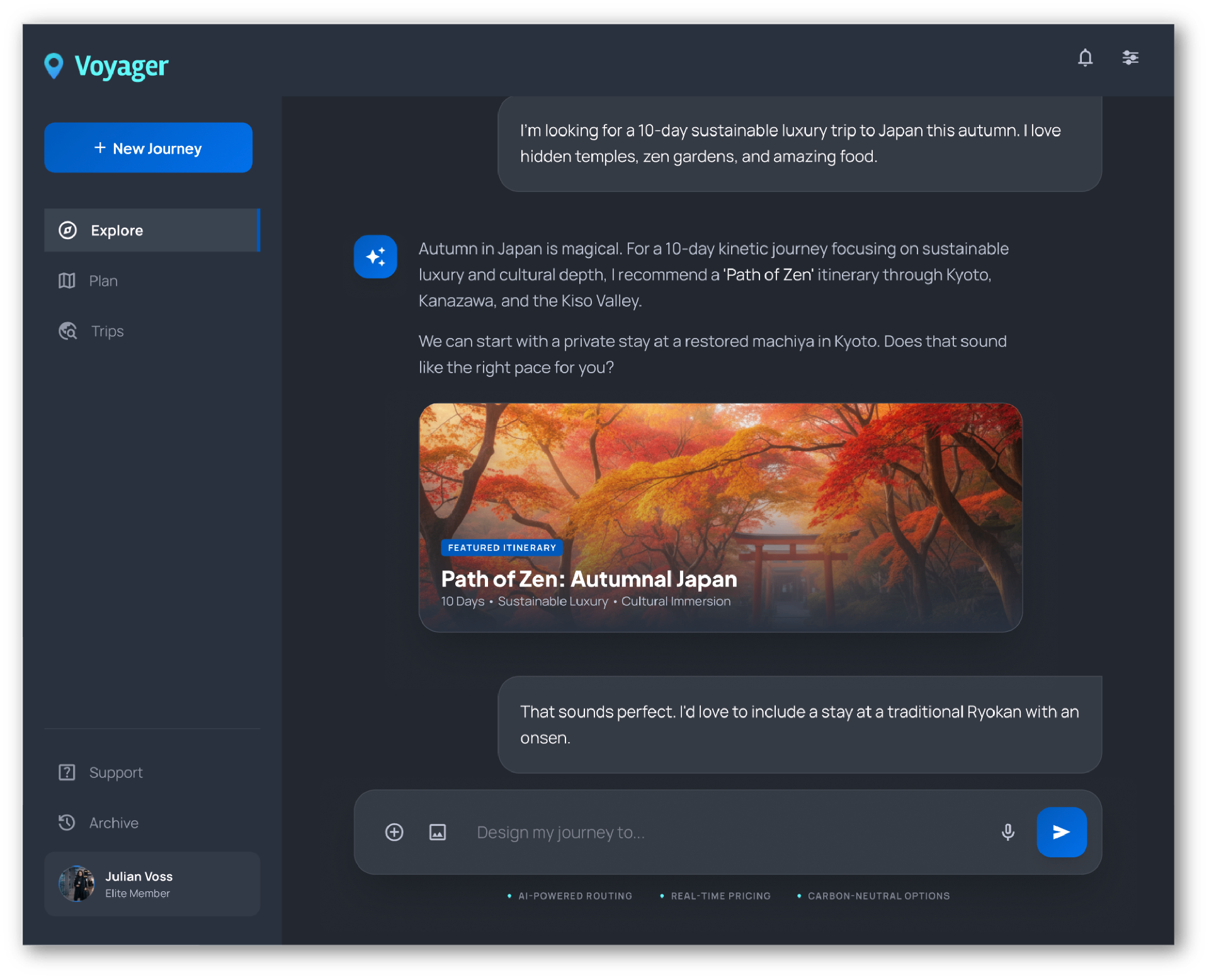Send the message with arrow button
The height and width of the screenshot is (980, 1209).
point(1062,832)
